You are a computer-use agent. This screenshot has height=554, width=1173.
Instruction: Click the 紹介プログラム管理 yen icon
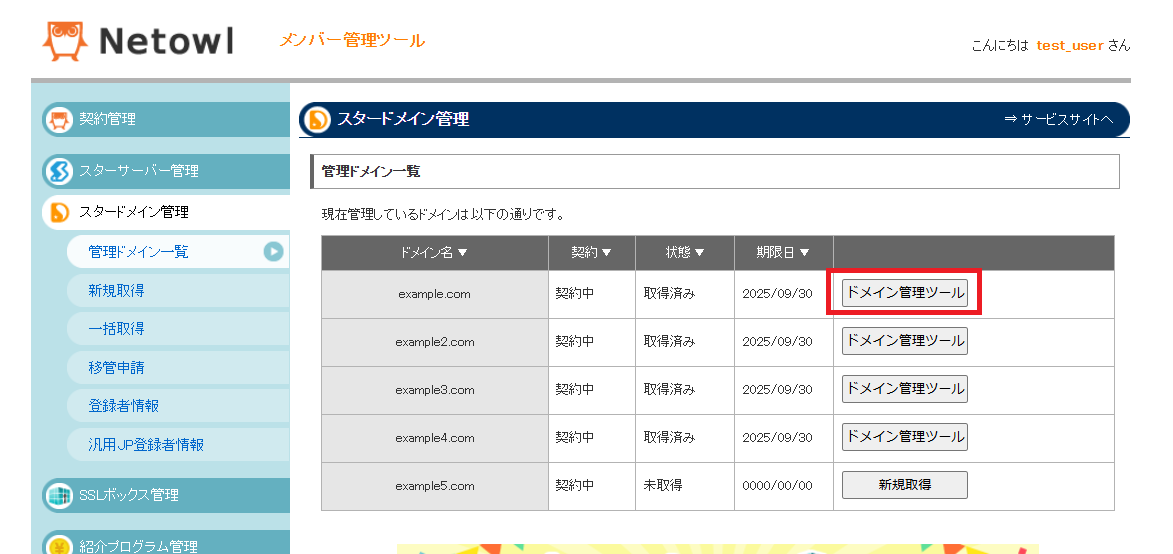[x=58, y=545]
